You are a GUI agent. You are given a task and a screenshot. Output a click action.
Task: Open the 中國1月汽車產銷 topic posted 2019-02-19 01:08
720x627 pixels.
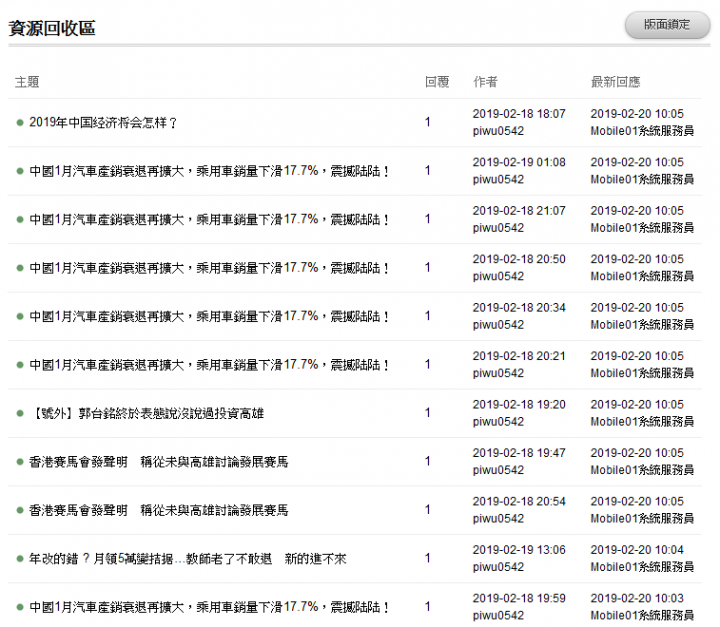tap(209, 171)
